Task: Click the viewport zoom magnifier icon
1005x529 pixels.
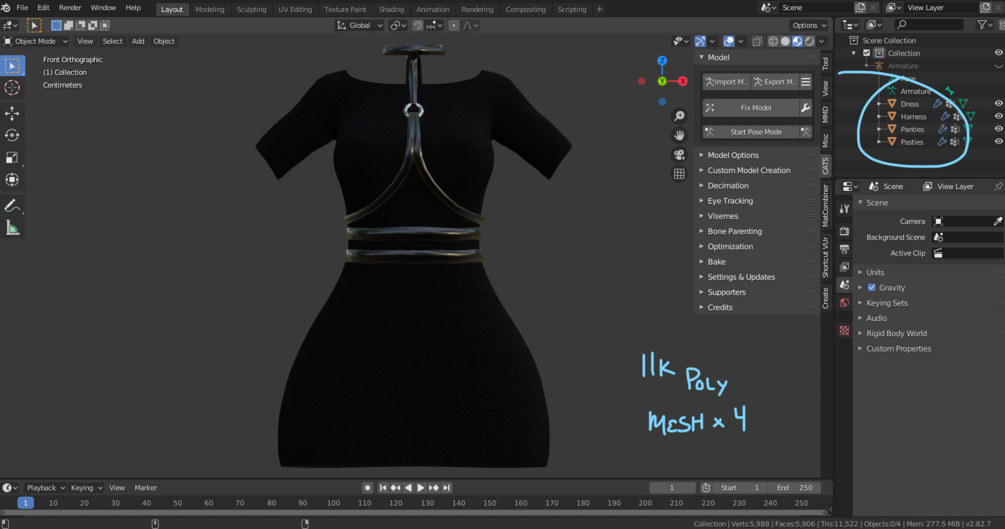Action: [x=679, y=116]
